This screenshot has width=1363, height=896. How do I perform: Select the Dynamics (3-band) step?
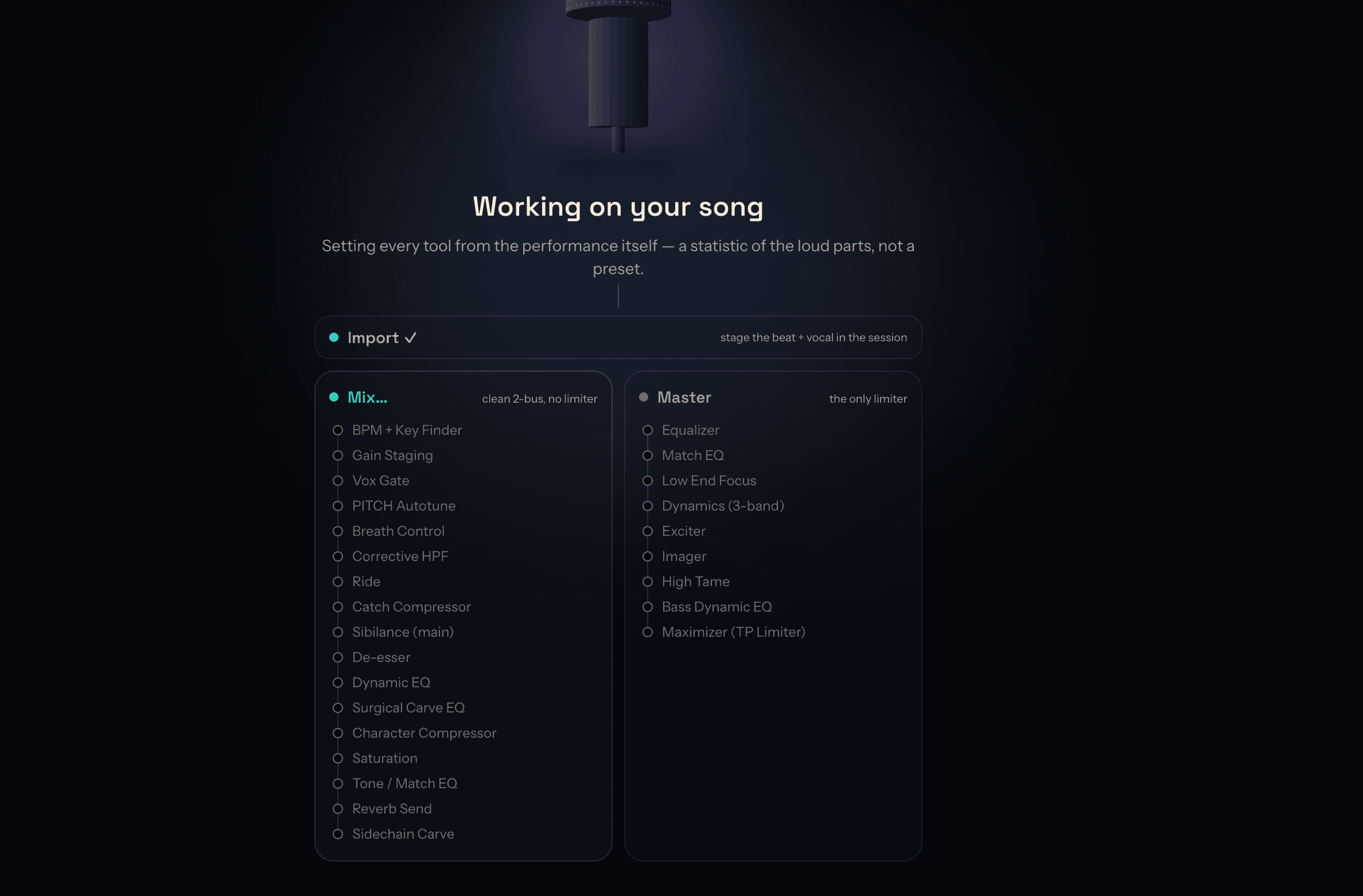[x=723, y=506]
